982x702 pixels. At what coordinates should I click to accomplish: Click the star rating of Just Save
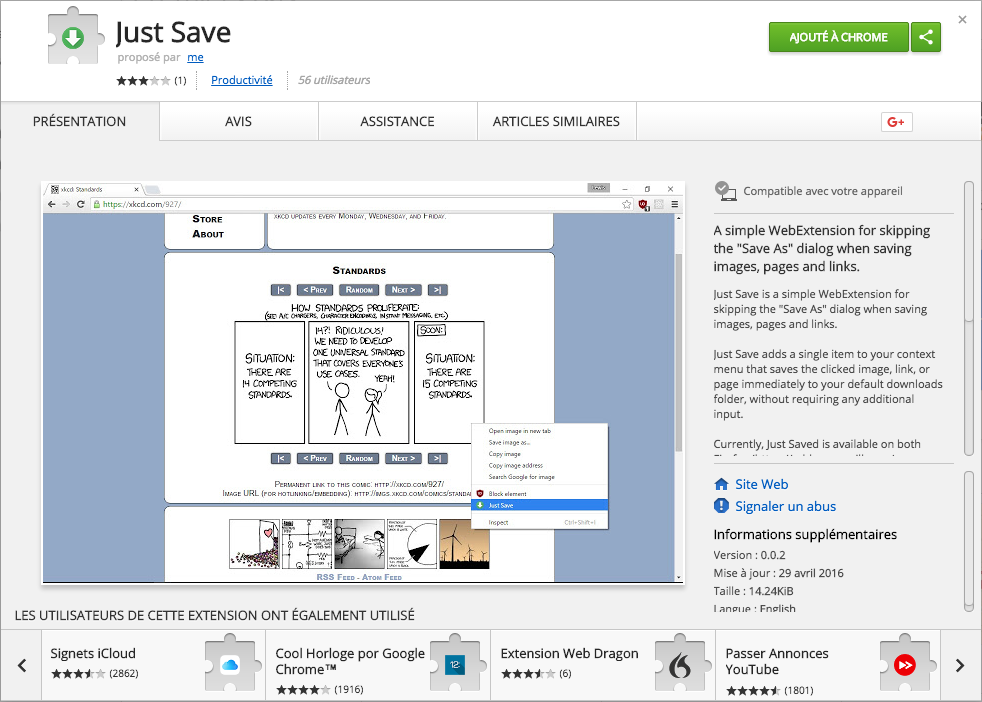coord(143,80)
